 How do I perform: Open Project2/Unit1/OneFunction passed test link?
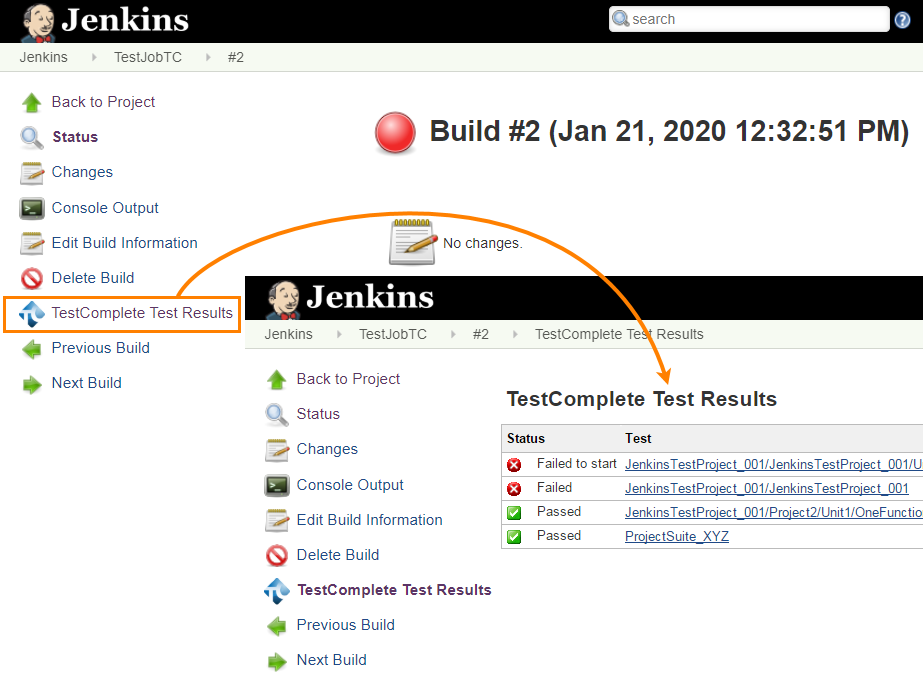[x=774, y=513]
